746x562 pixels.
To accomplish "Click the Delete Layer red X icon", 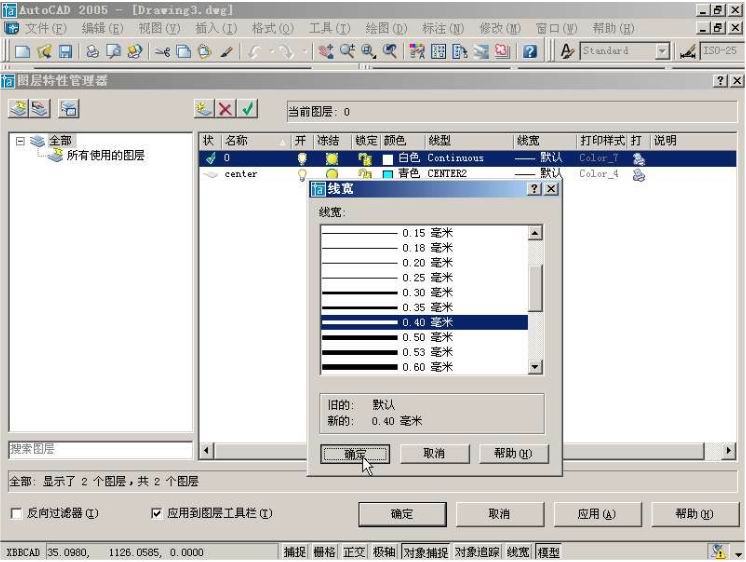I will (x=226, y=109).
